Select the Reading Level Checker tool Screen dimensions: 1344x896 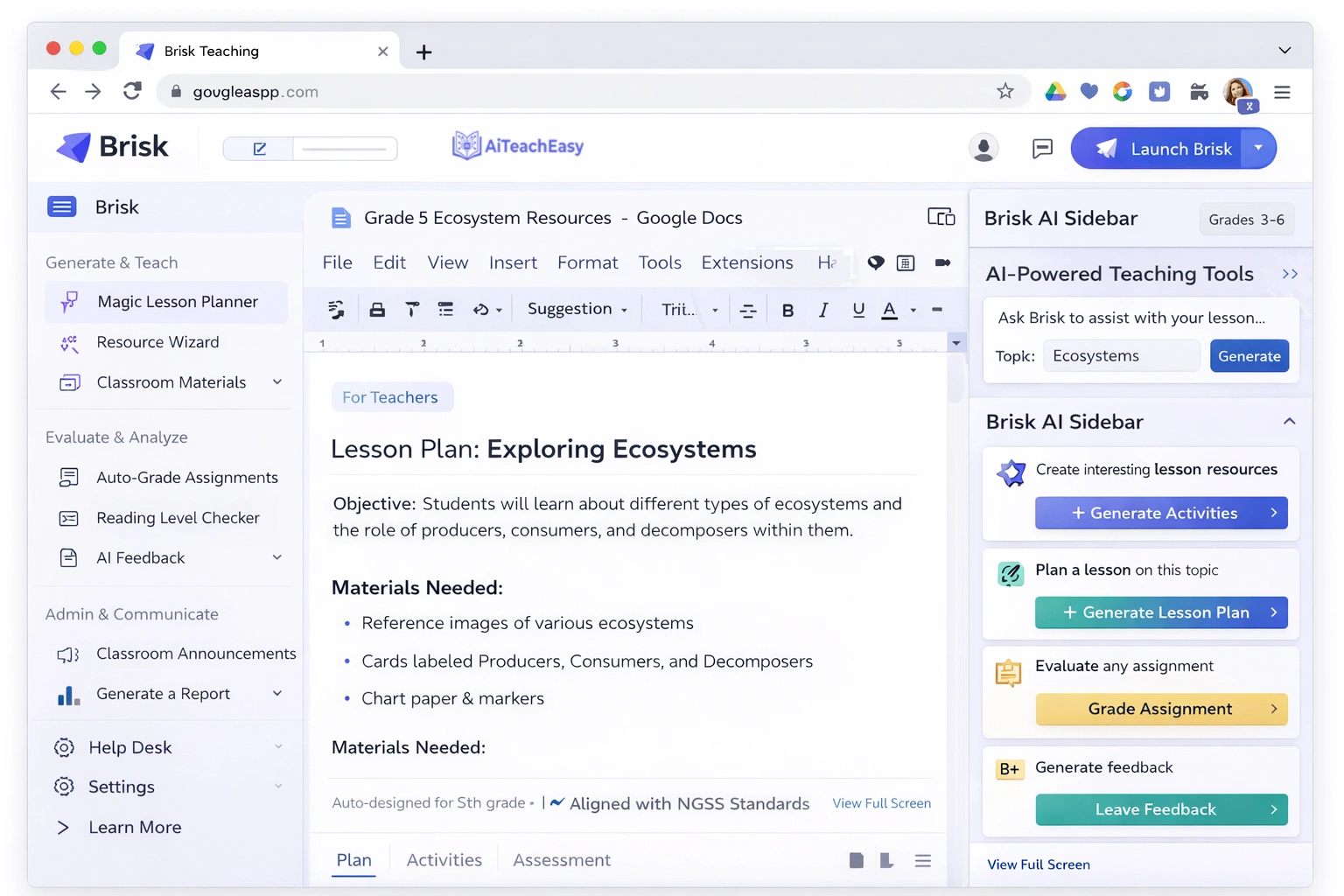point(178,517)
